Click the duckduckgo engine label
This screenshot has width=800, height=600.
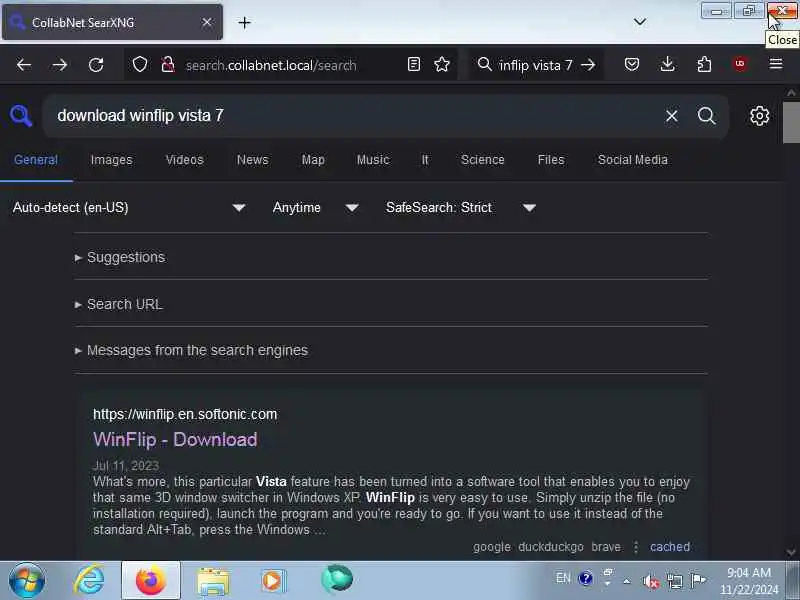(x=551, y=546)
